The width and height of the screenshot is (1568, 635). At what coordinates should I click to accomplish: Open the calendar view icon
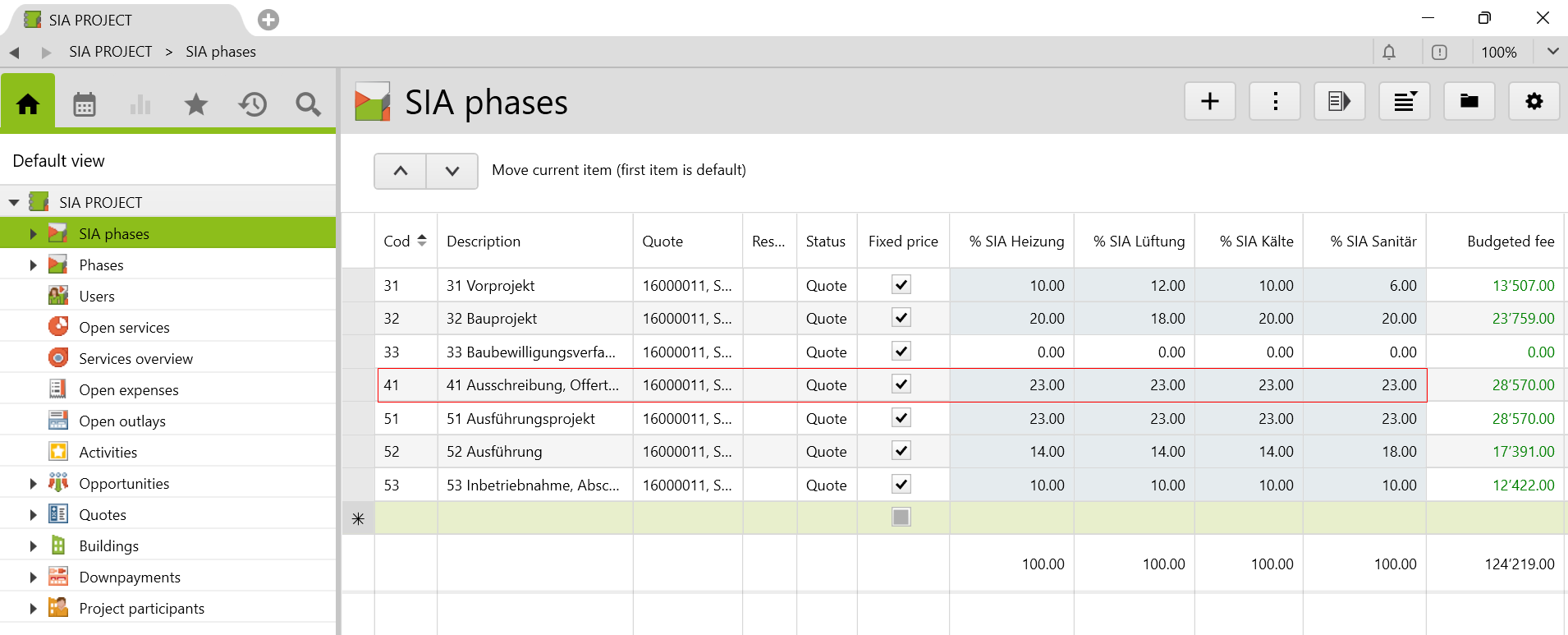[85, 104]
